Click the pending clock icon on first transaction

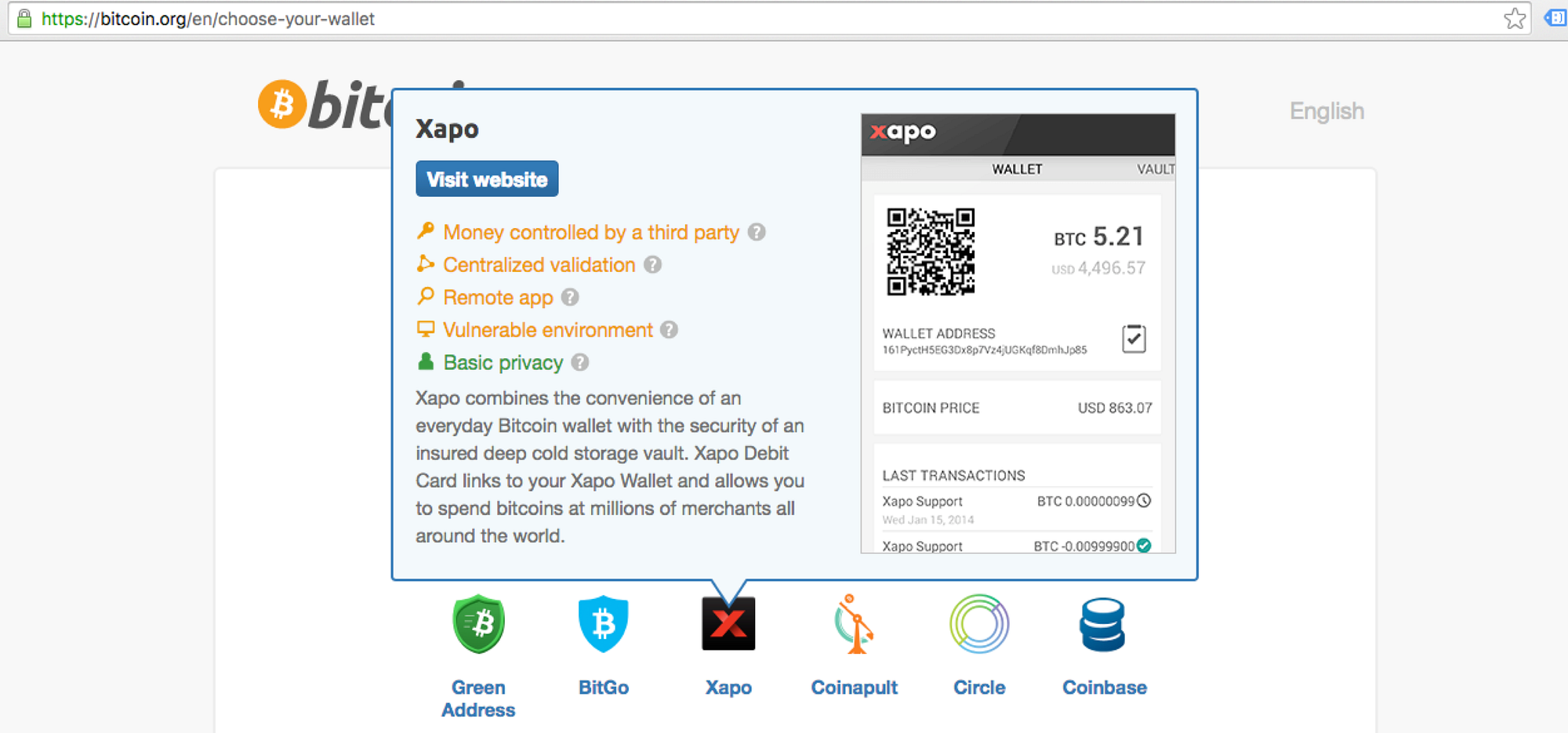[x=1144, y=500]
